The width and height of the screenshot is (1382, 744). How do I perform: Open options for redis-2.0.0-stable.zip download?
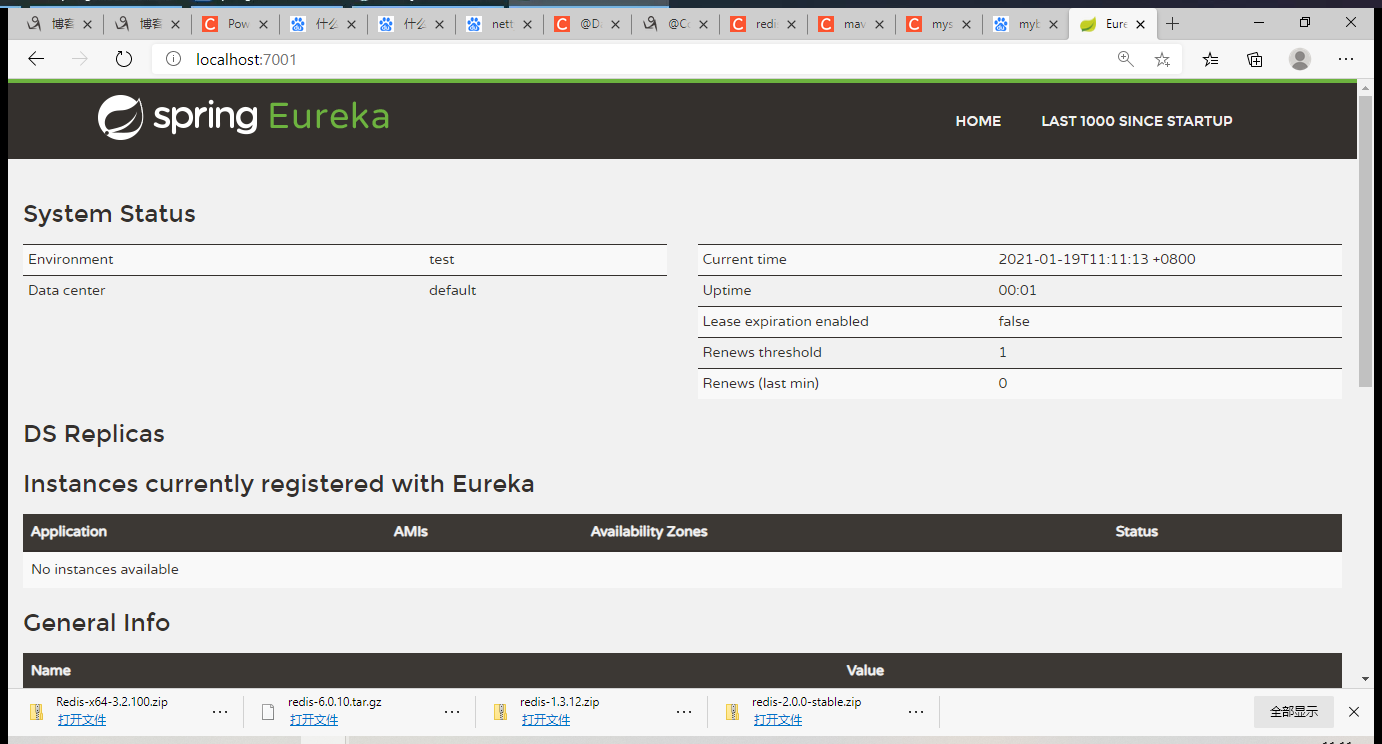[x=916, y=712]
